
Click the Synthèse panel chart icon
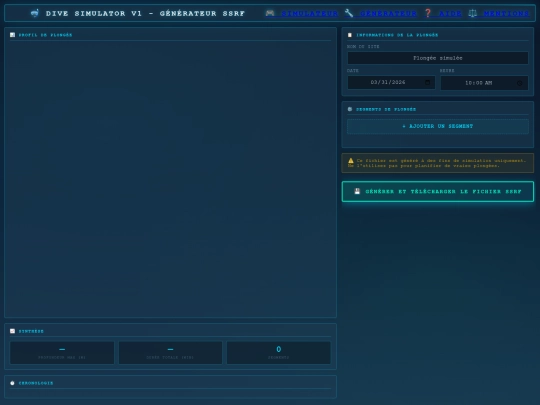click(12, 331)
